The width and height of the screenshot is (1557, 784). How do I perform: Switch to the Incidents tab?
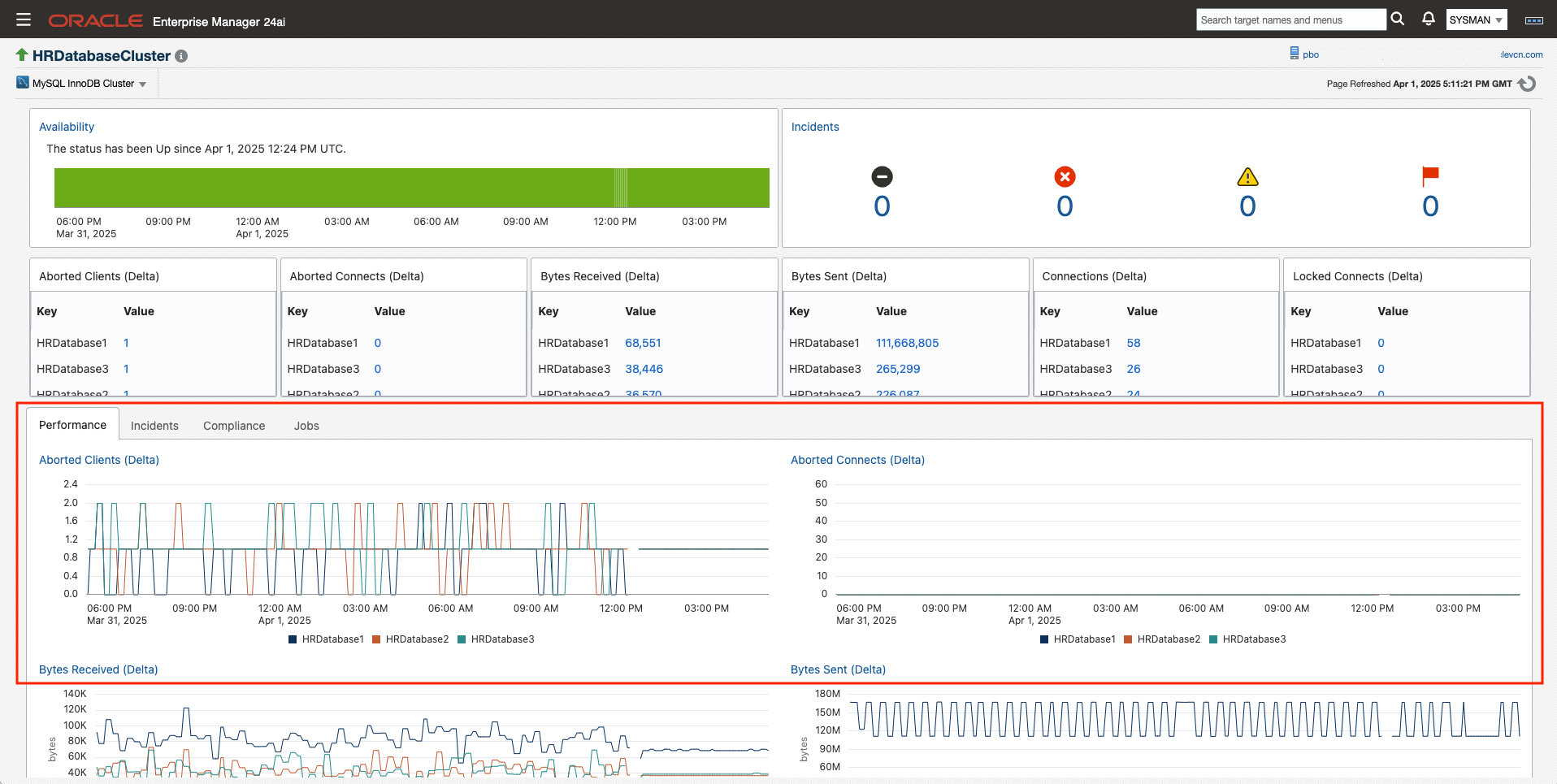point(154,426)
